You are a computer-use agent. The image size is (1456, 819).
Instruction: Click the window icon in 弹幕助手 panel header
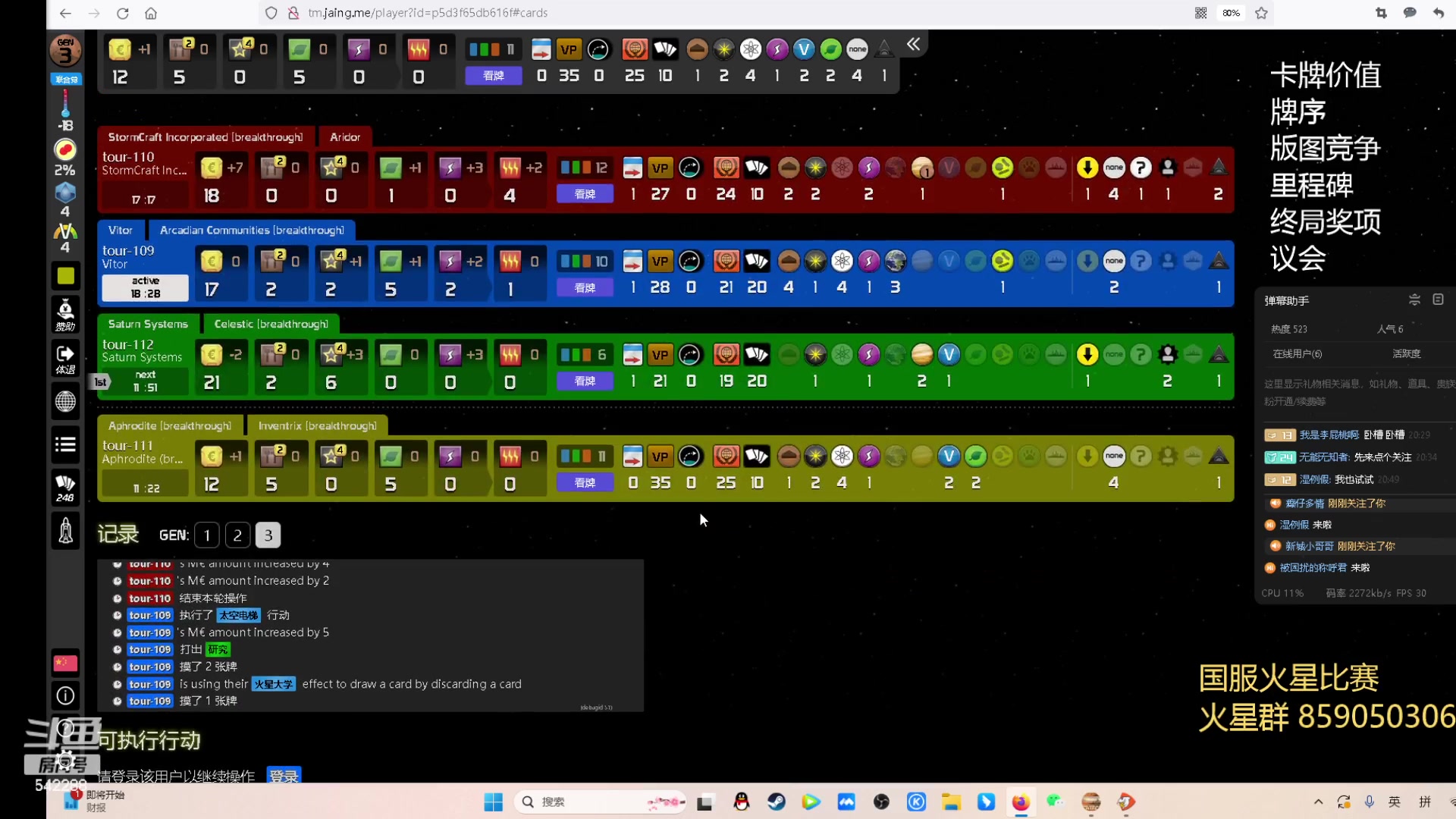coord(1438,300)
